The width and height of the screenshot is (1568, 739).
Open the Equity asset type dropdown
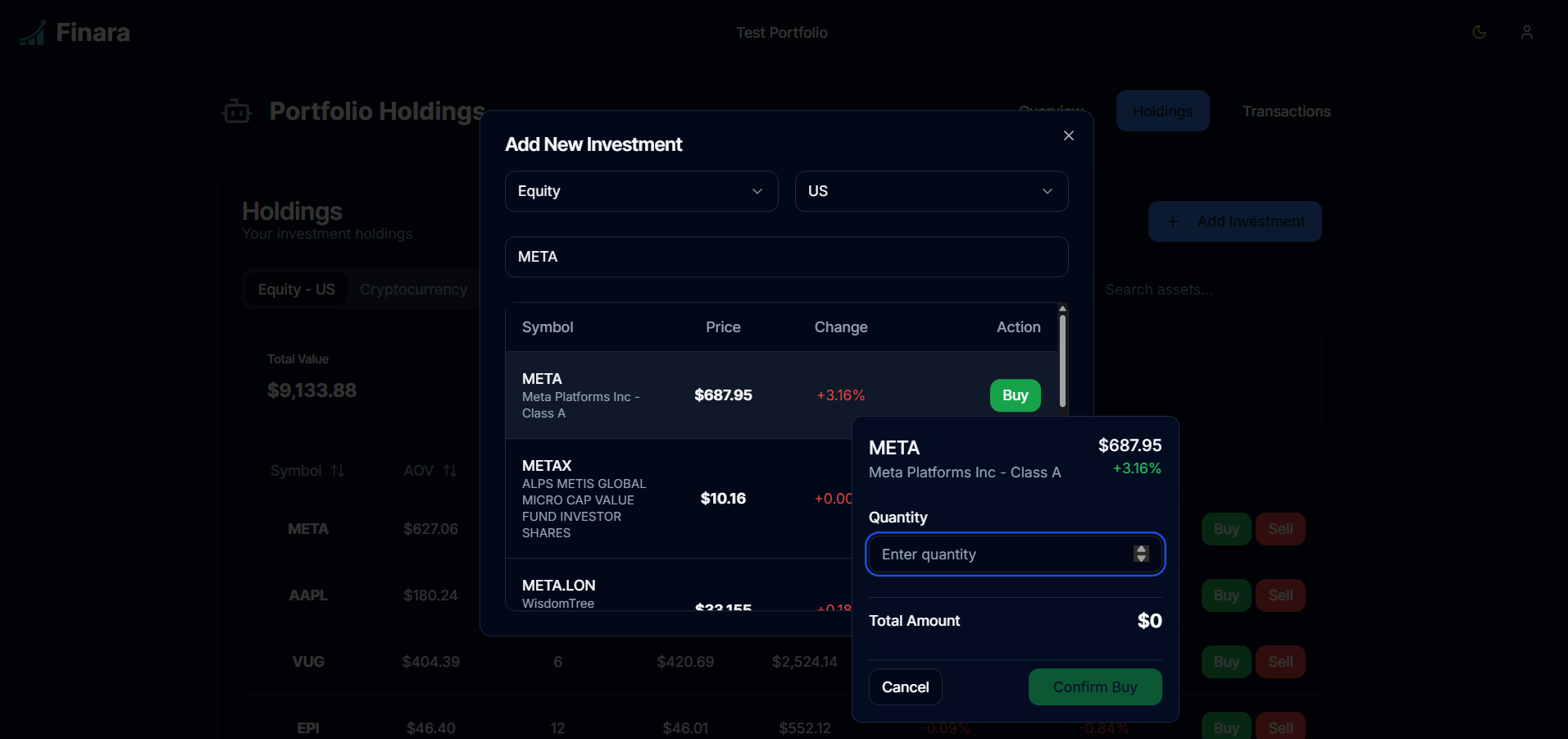coord(642,191)
